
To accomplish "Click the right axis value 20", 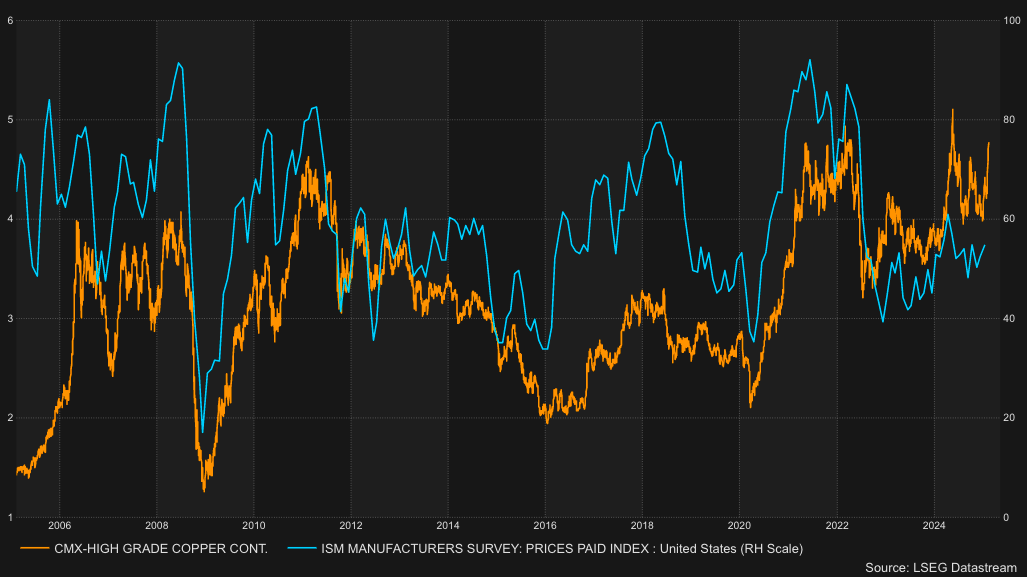I will [1009, 418].
